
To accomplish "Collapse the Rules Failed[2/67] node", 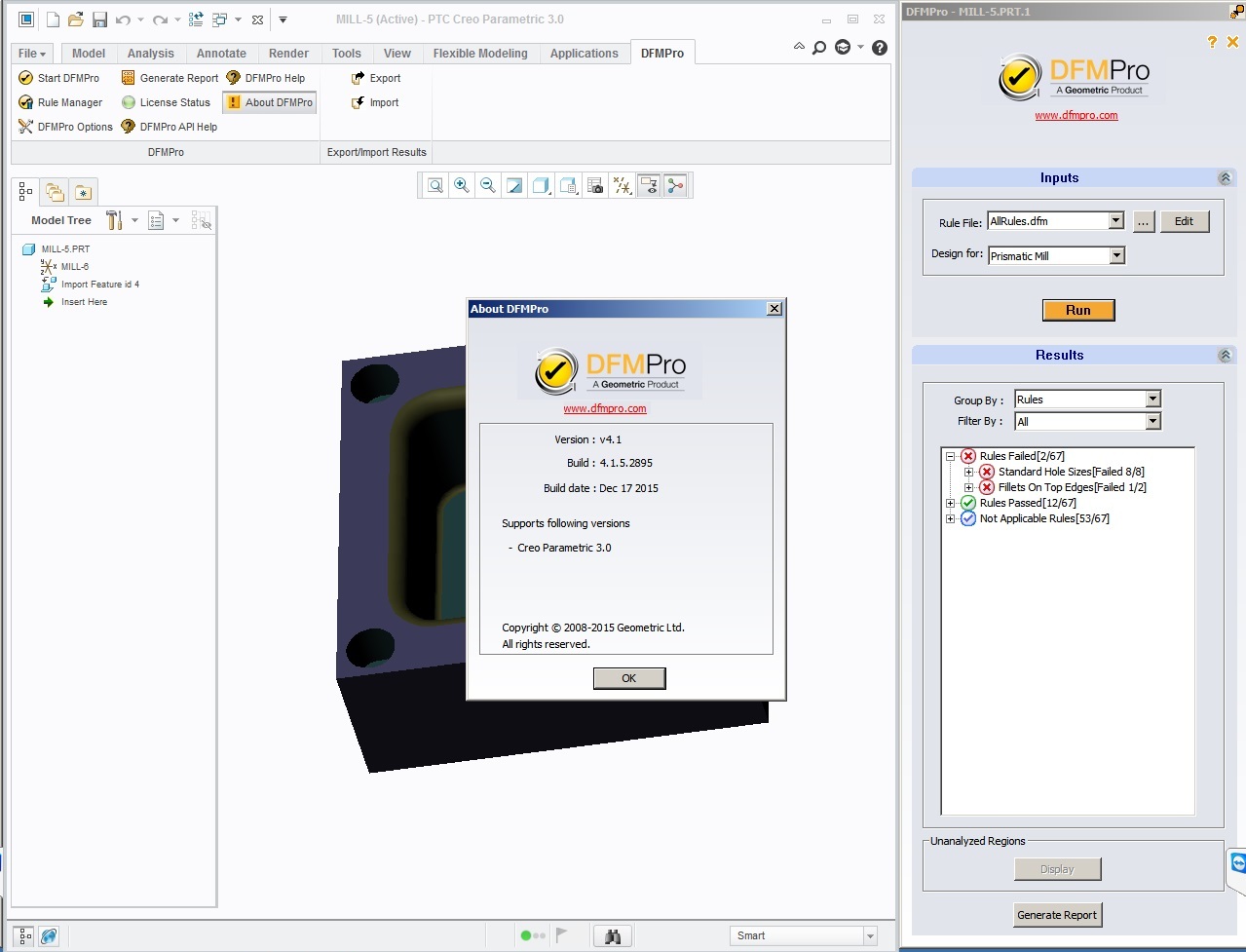I will pos(950,456).
